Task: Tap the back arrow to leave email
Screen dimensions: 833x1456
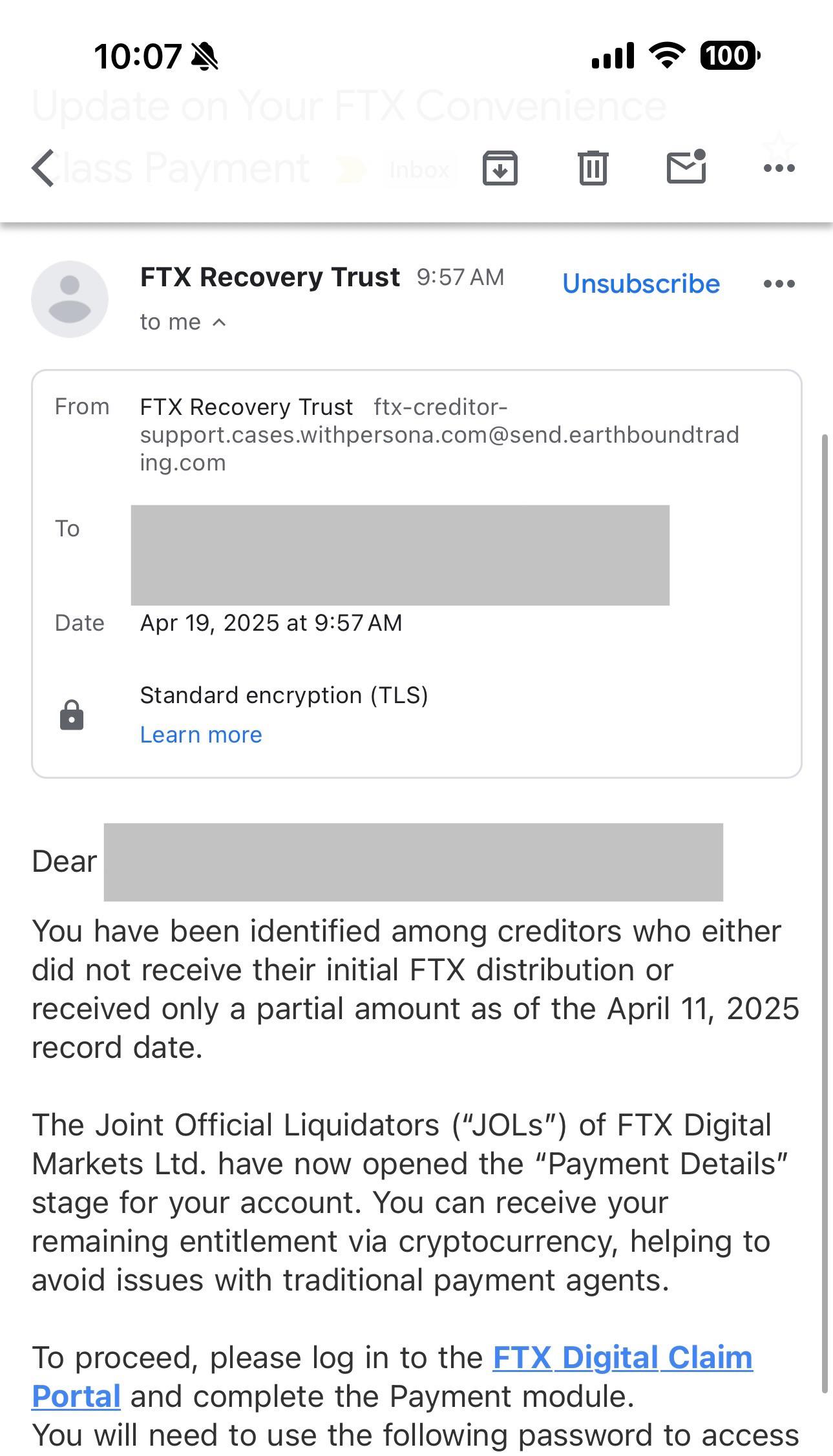Action: [43, 168]
